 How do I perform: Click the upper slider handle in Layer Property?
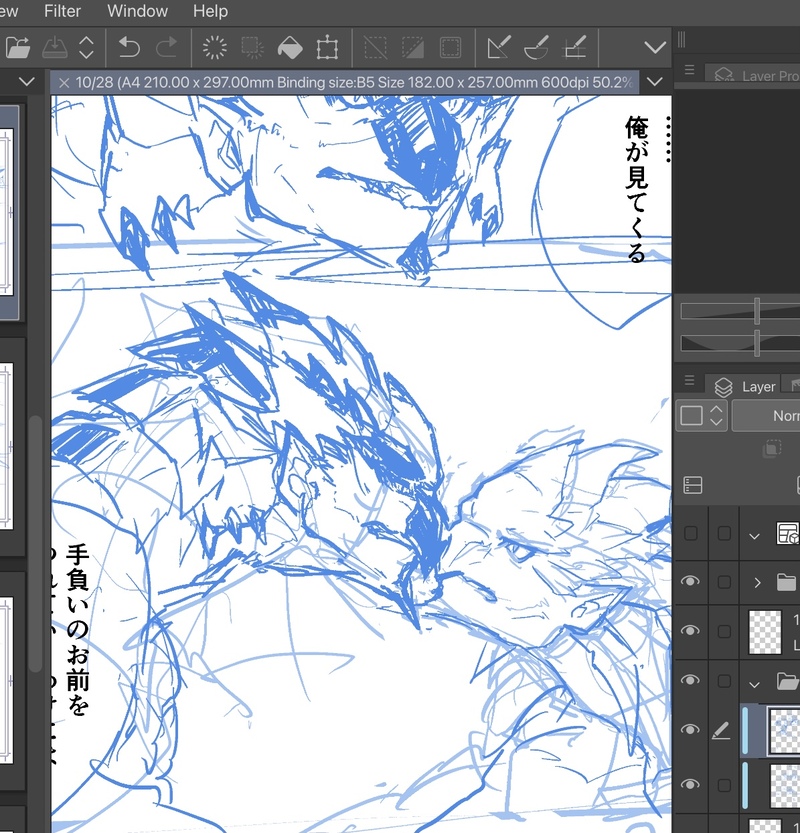point(757,311)
